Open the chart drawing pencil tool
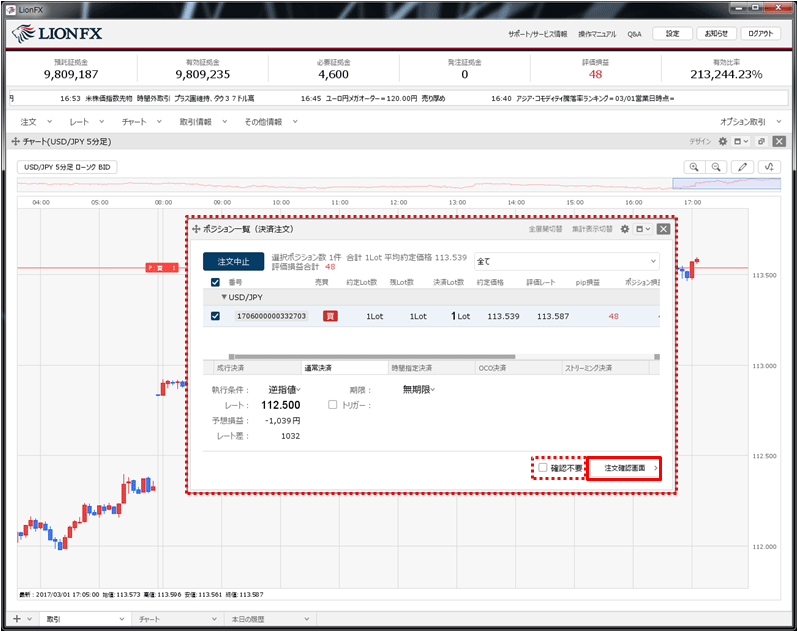Screen dimensions: 798x632 coord(743,167)
